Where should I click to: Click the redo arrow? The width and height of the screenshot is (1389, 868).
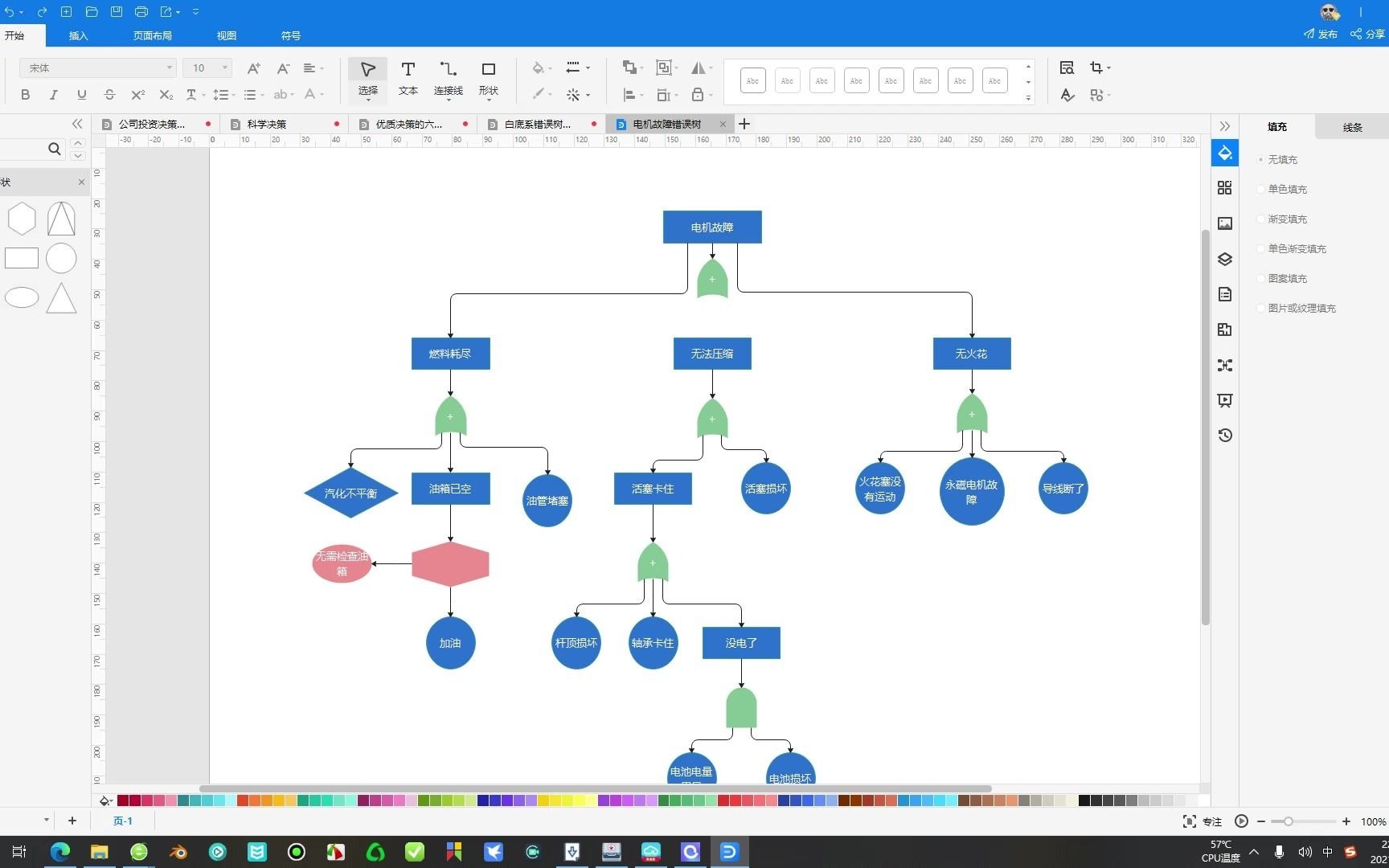[42, 11]
